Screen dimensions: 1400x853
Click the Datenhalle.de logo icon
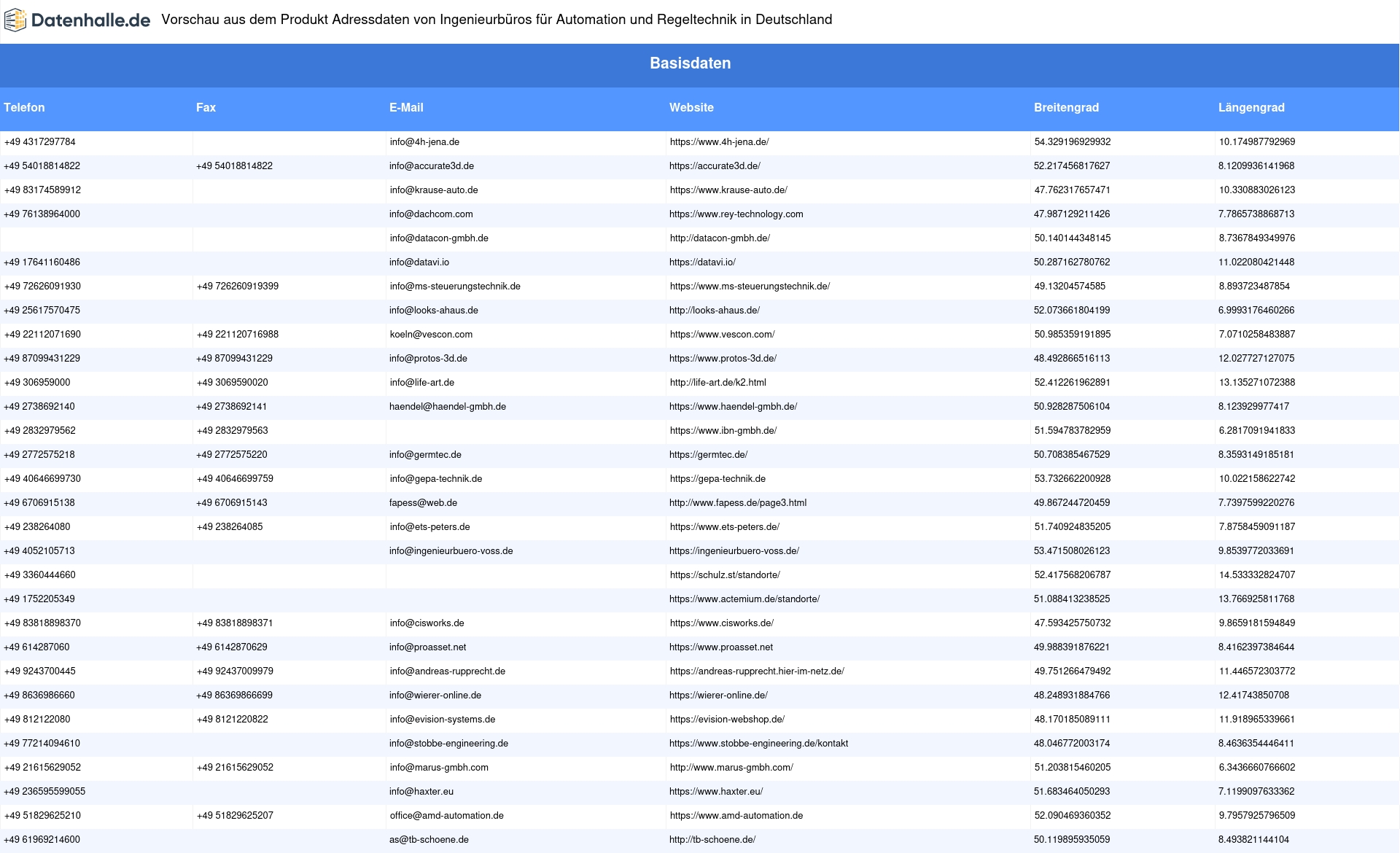[15, 20]
